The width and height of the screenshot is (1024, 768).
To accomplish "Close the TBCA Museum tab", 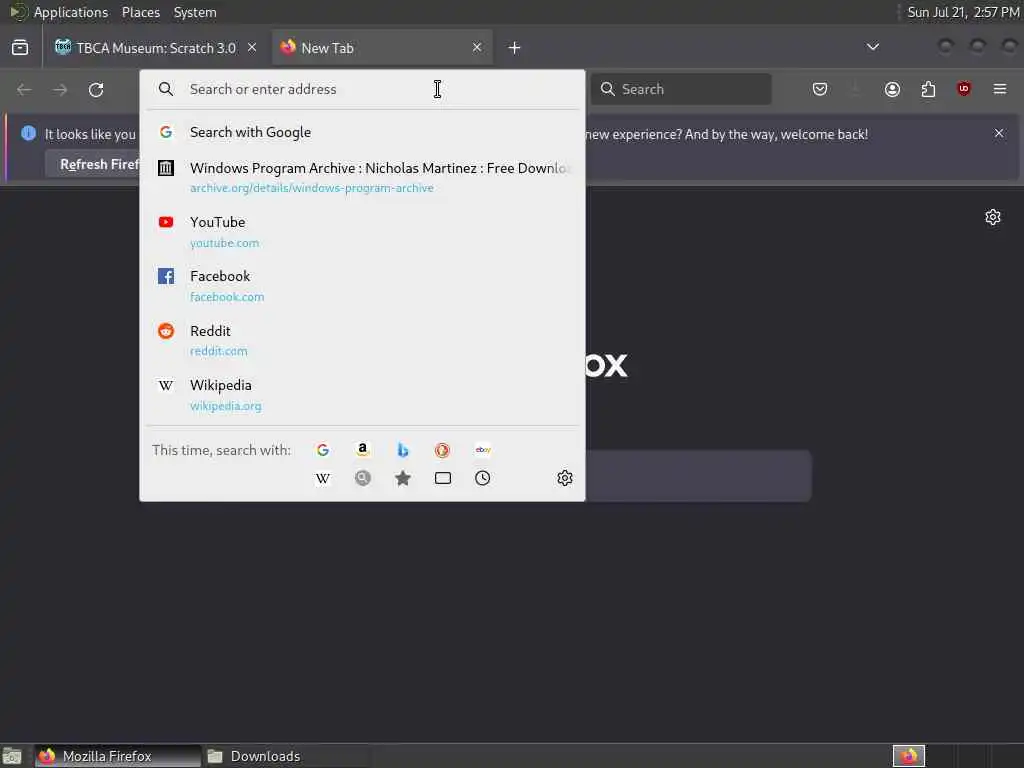I will coord(252,48).
